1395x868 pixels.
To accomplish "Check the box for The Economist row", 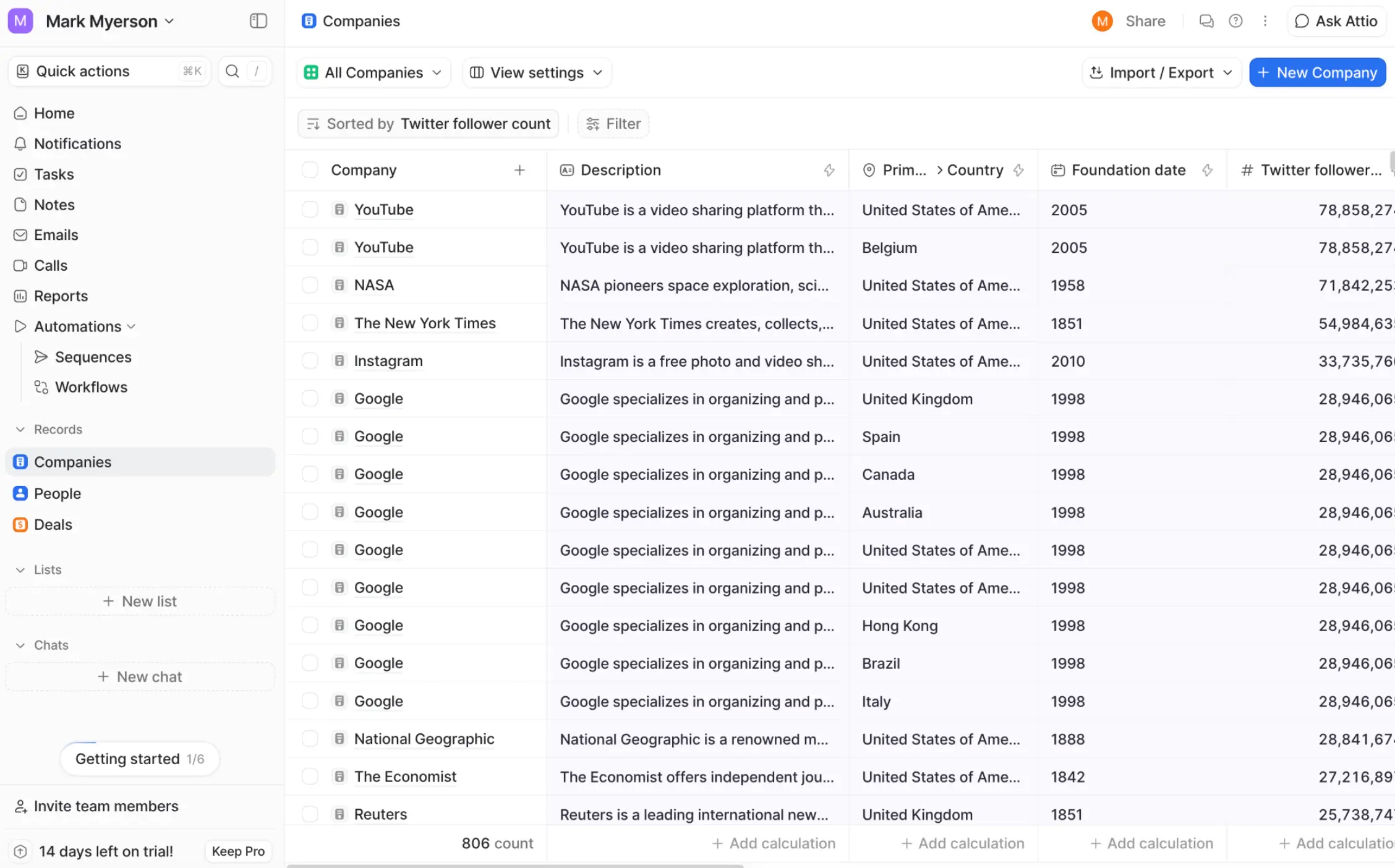I will click(x=310, y=777).
